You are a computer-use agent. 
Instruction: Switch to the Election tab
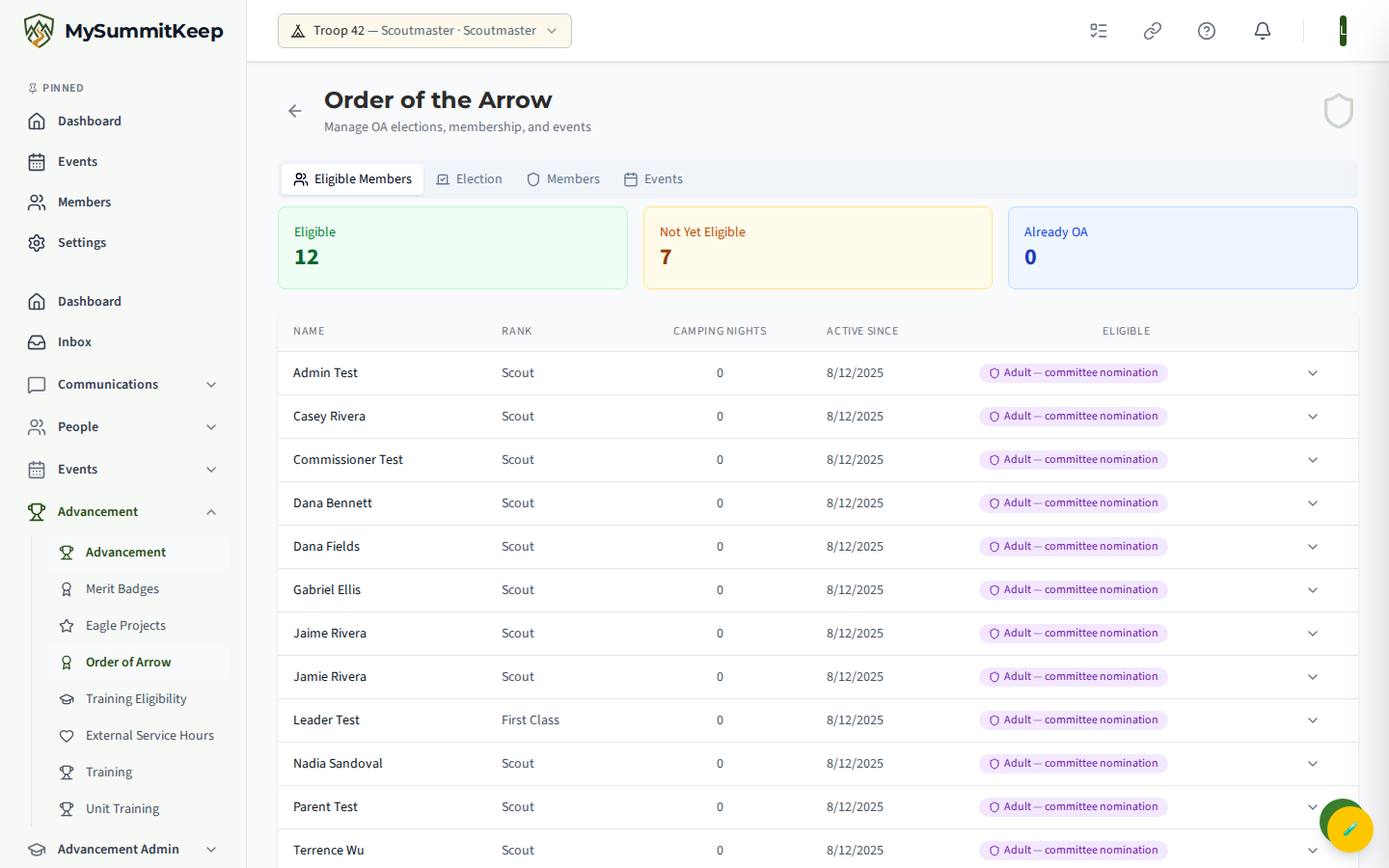pyautogui.click(x=469, y=179)
